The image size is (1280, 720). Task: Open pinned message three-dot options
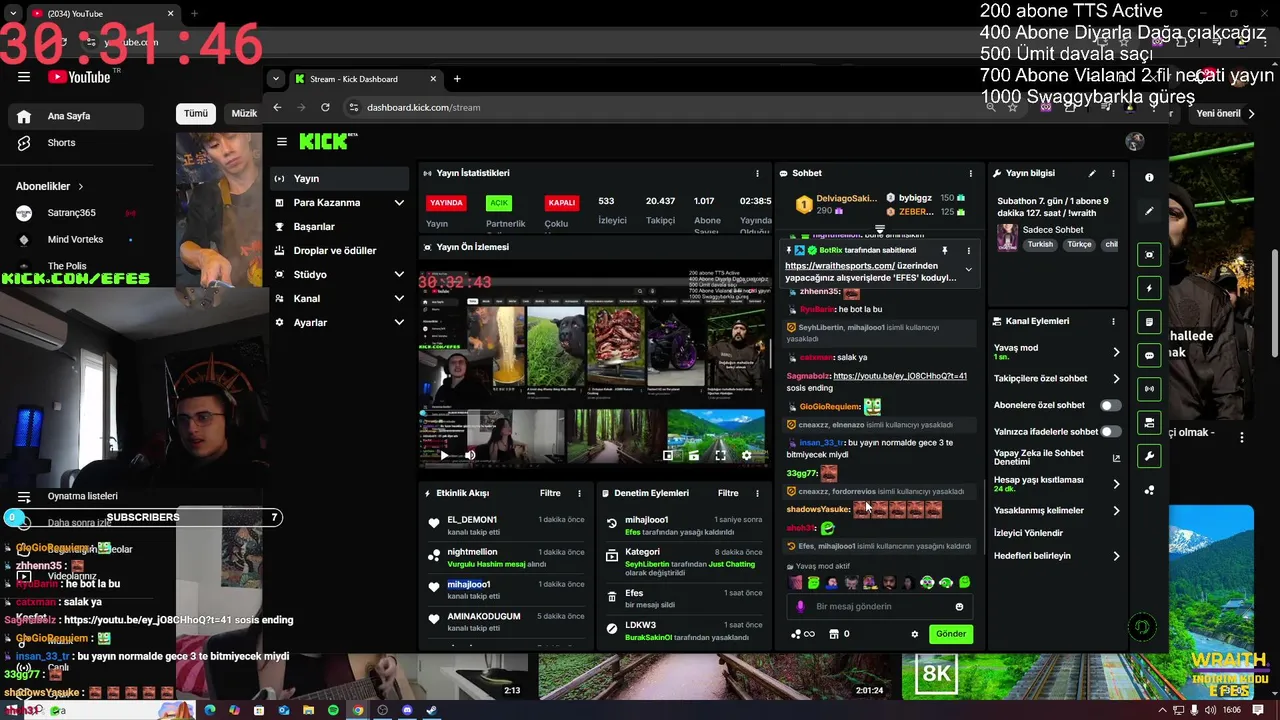968,250
